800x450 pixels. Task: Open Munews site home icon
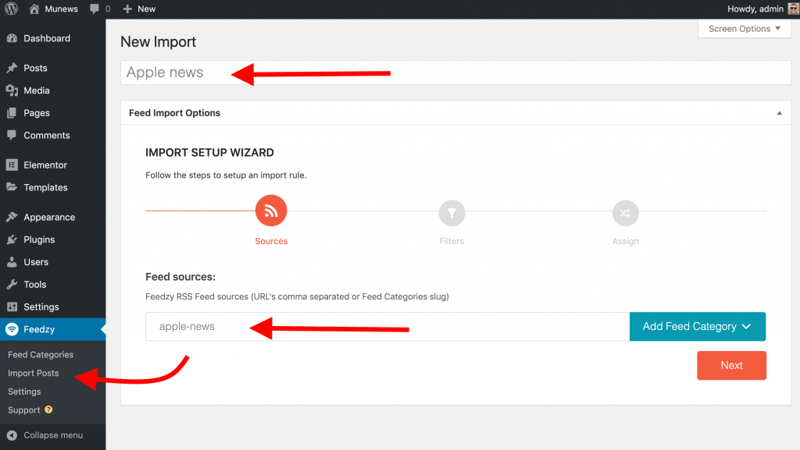click(34, 9)
